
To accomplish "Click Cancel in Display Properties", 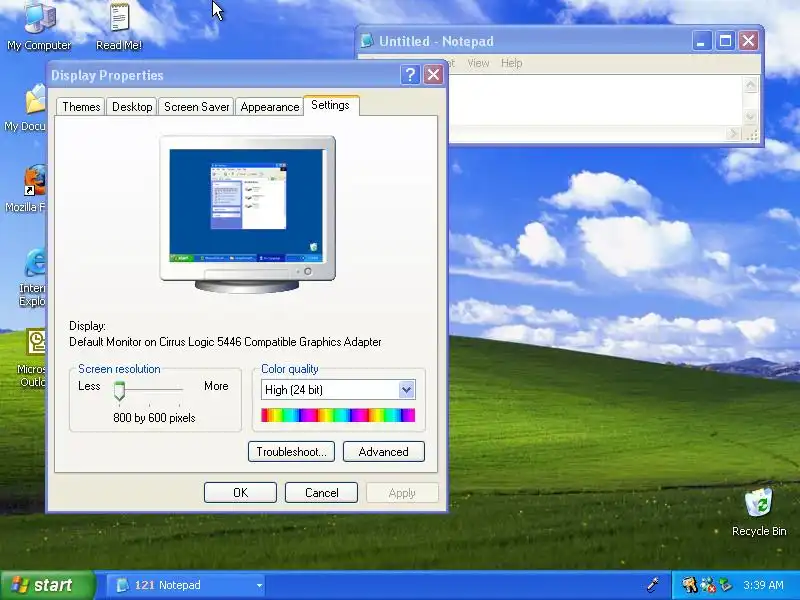I will (x=321, y=492).
